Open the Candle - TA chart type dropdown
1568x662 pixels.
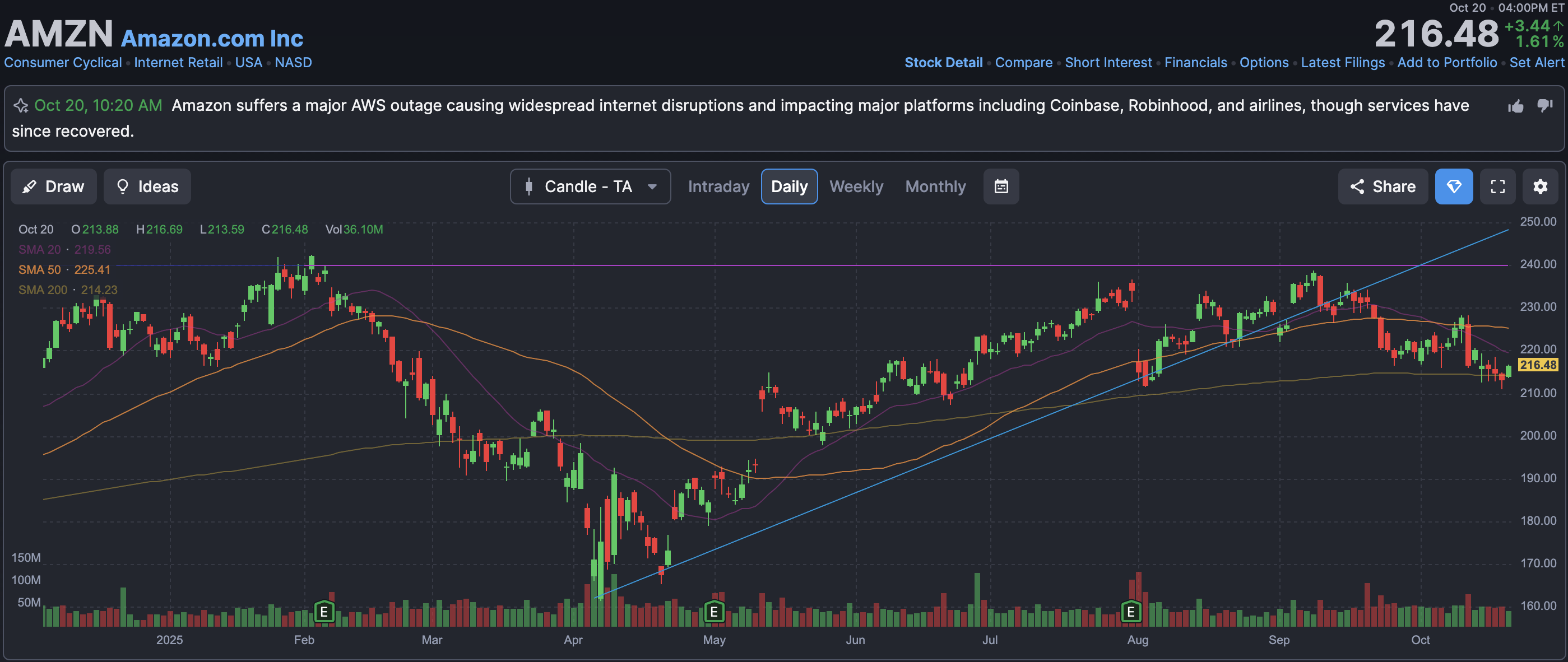tap(590, 186)
